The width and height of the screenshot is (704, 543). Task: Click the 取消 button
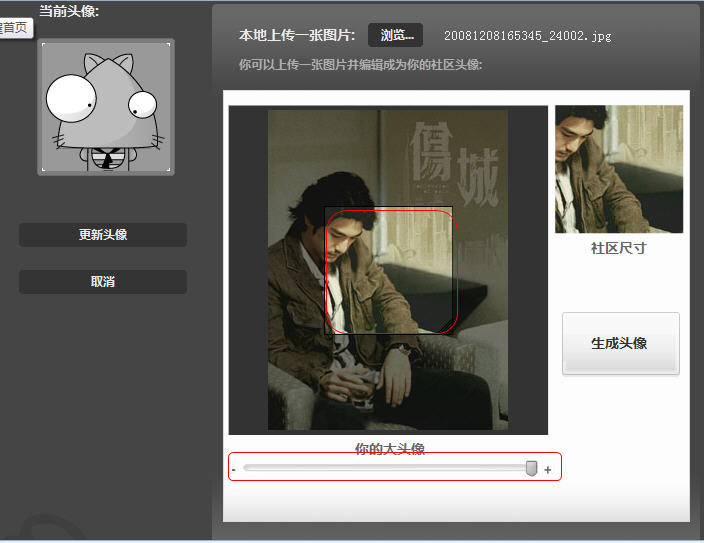(103, 282)
